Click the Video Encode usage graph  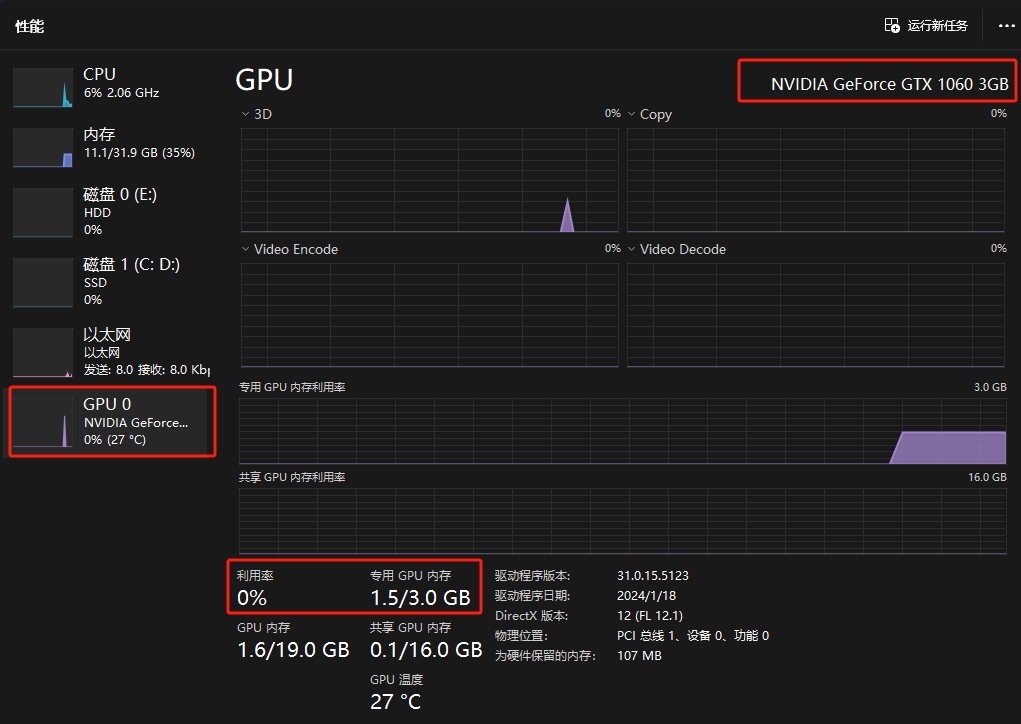pos(430,315)
